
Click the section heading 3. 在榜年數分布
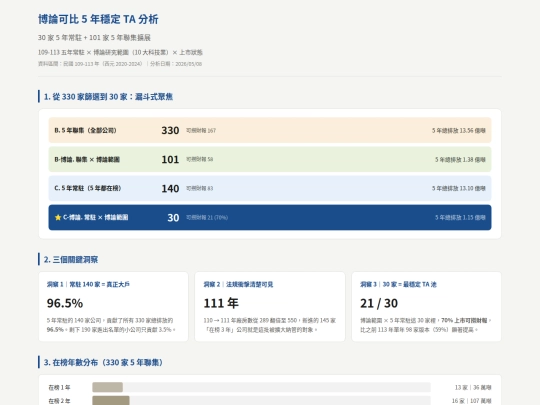click(103, 363)
